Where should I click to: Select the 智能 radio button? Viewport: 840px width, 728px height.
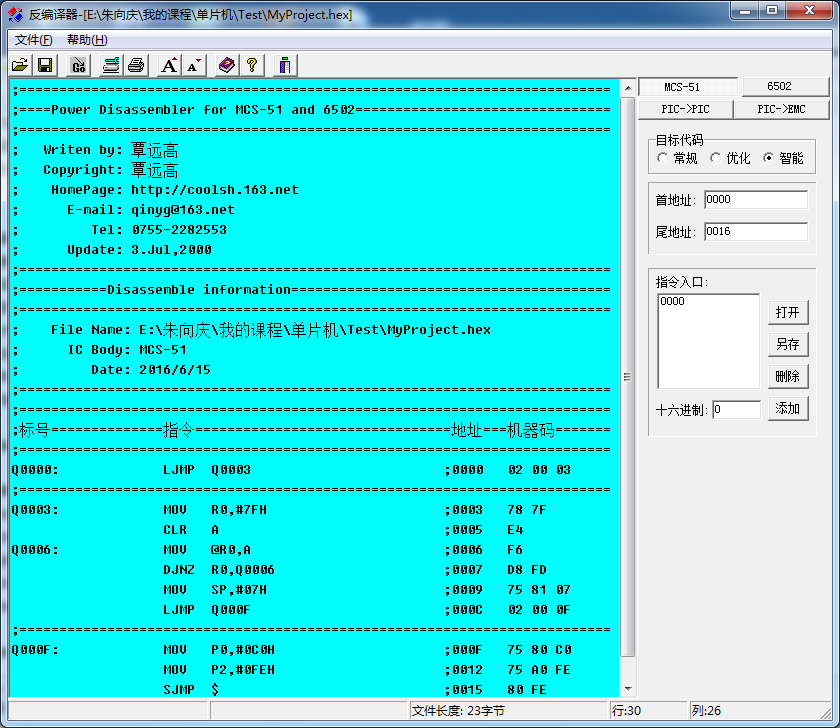click(x=769, y=158)
